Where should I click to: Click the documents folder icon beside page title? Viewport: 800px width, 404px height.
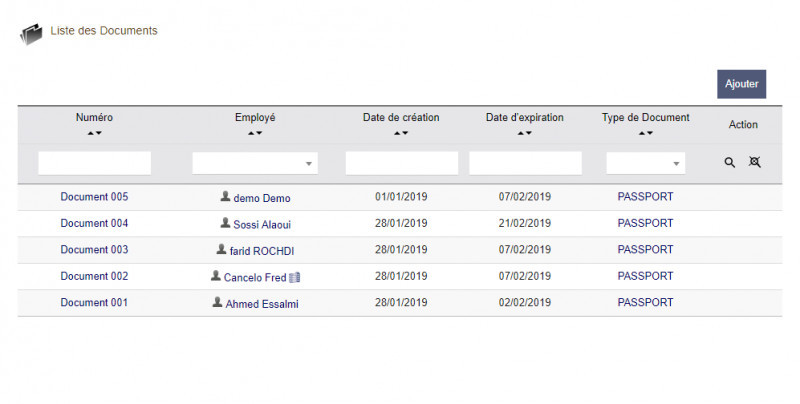[x=32, y=34]
